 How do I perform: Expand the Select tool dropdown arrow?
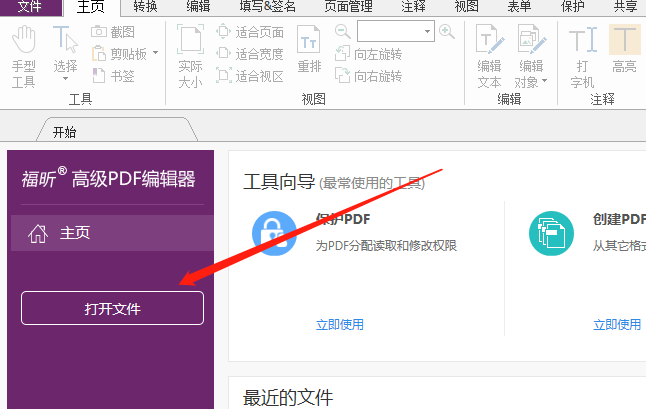(65, 79)
